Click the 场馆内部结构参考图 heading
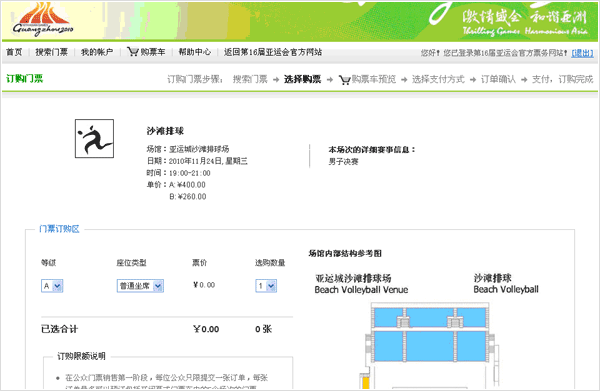Image resolution: width=600 pixels, height=391 pixels. click(x=345, y=253)
